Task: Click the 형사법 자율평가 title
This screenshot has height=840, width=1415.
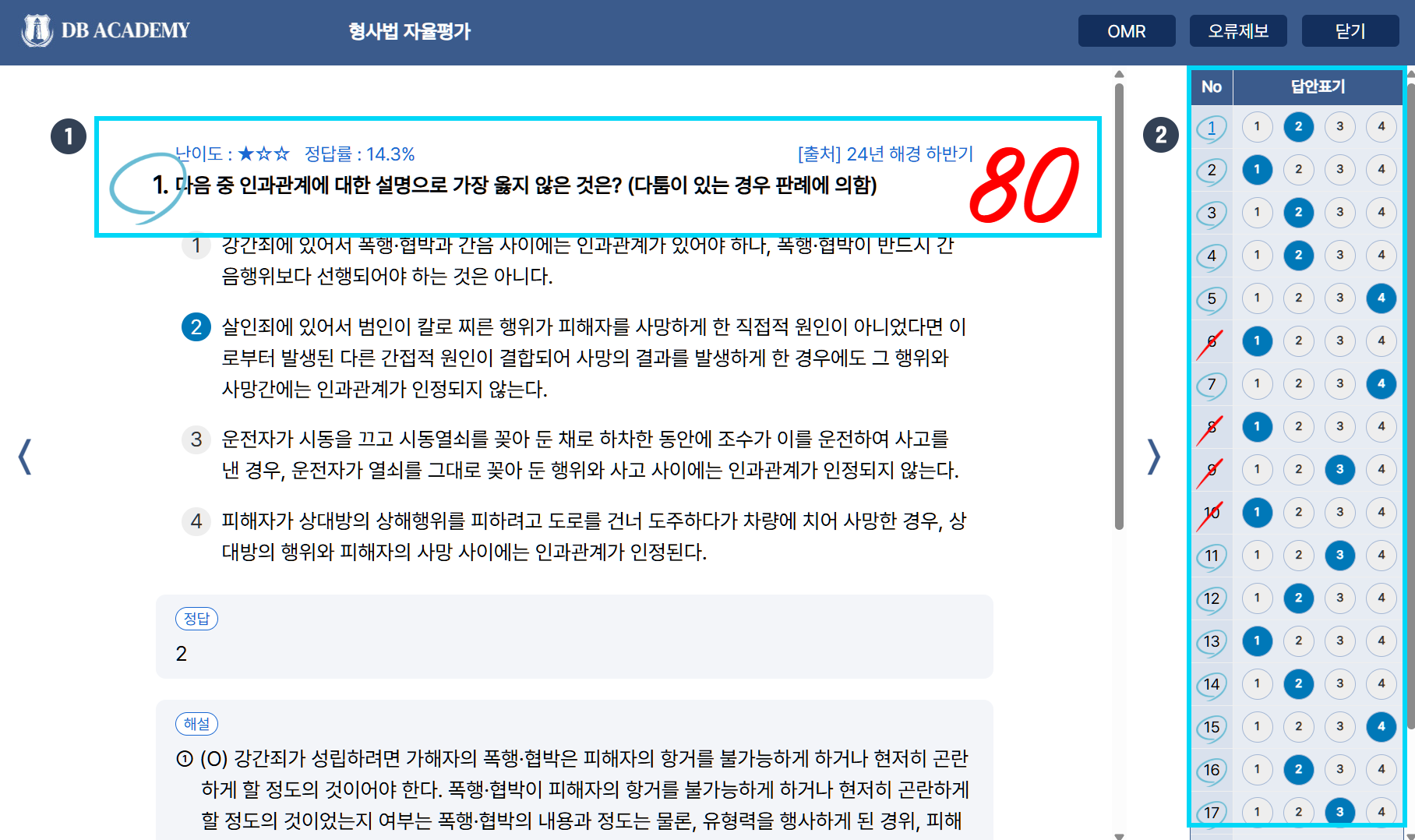Action: click(408, 30)
